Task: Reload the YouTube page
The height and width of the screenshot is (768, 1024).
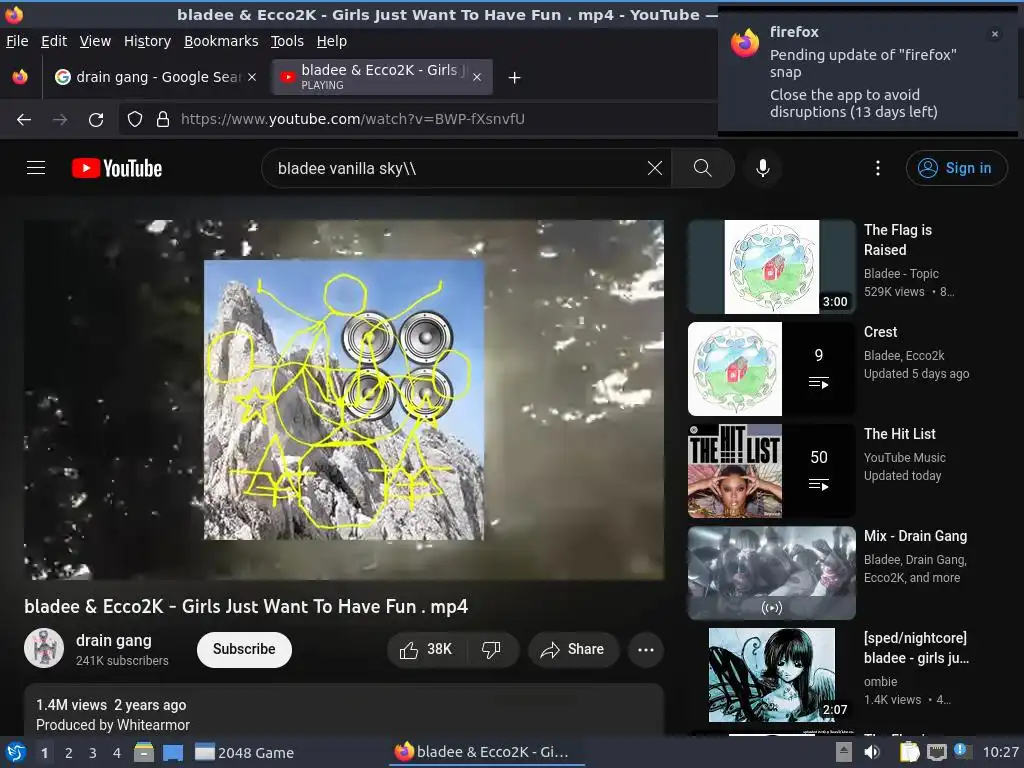Action: tap(96, 120)
